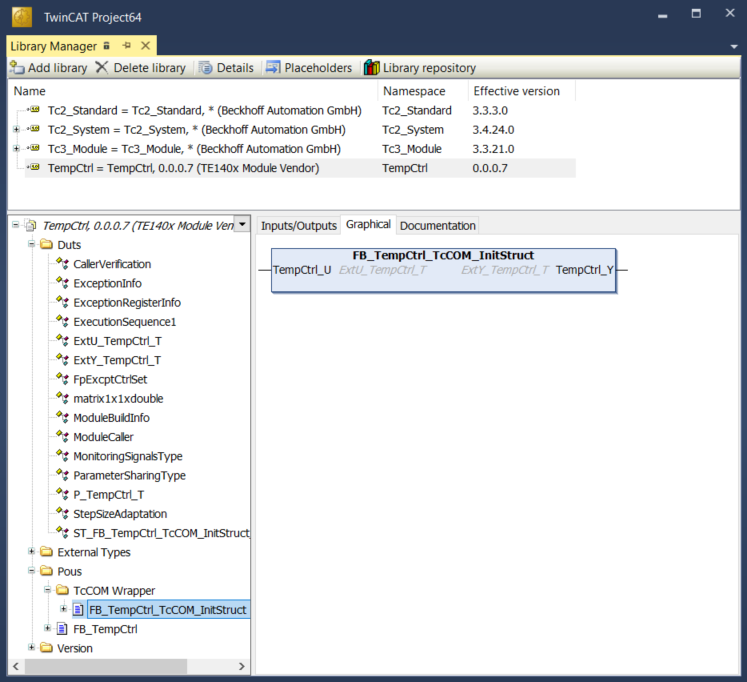Open the document tab list dropdown
Screen dimensions: 747x682
[734, 47]
